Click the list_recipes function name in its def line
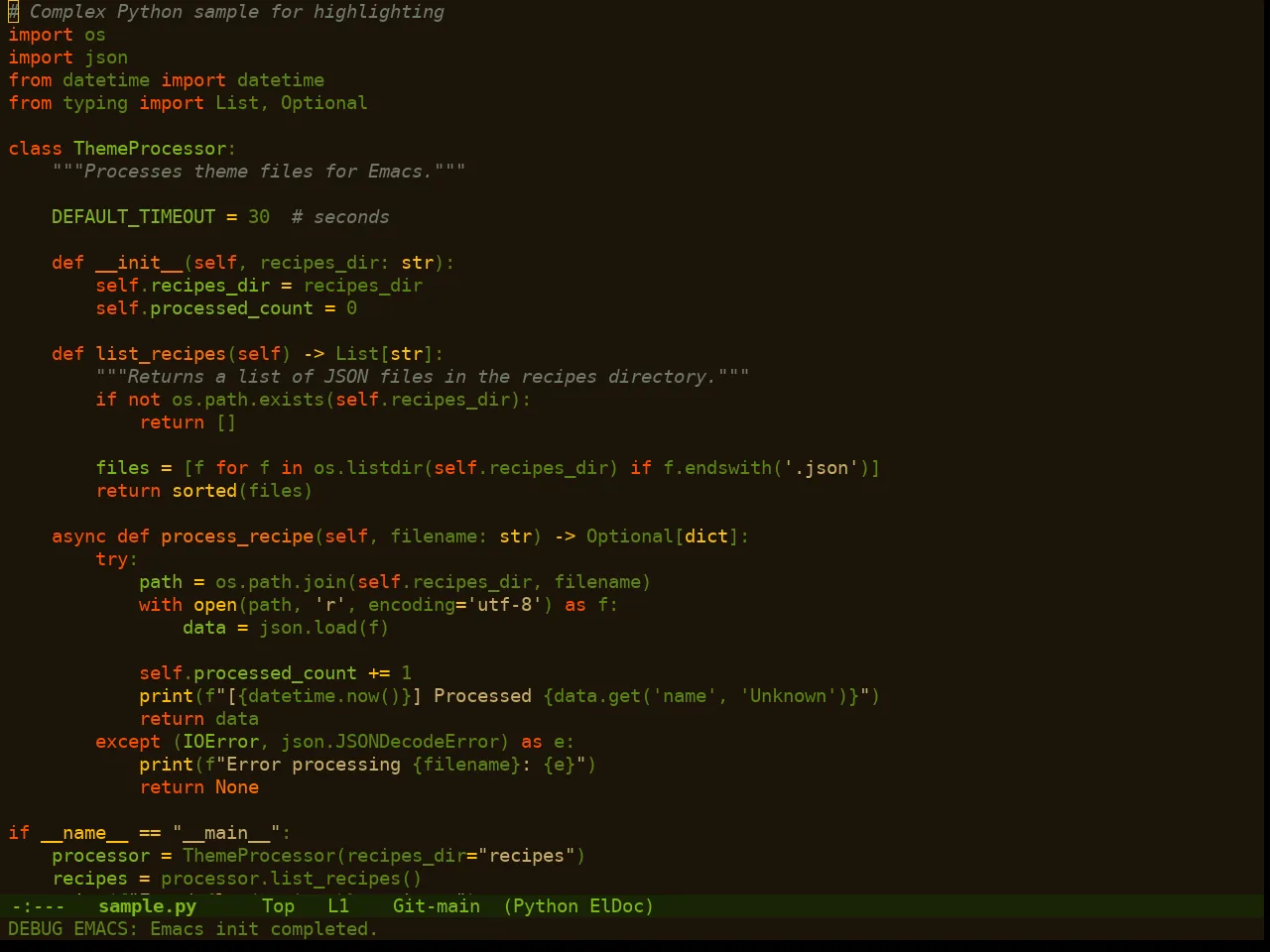Image resolution: width=1270 pixels, height=952 pixels. point(161,354)
